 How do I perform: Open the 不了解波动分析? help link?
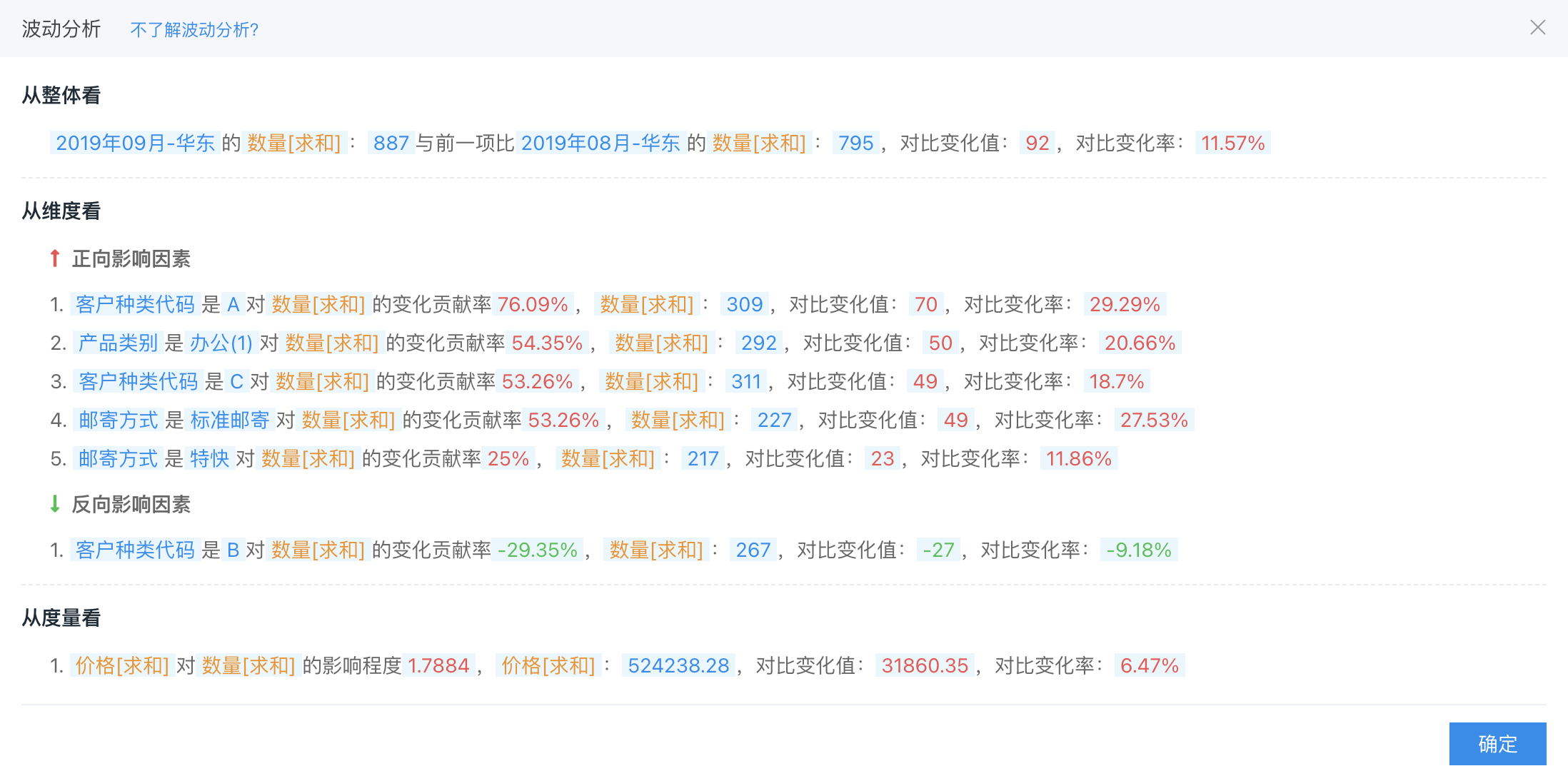click(194, 30)
